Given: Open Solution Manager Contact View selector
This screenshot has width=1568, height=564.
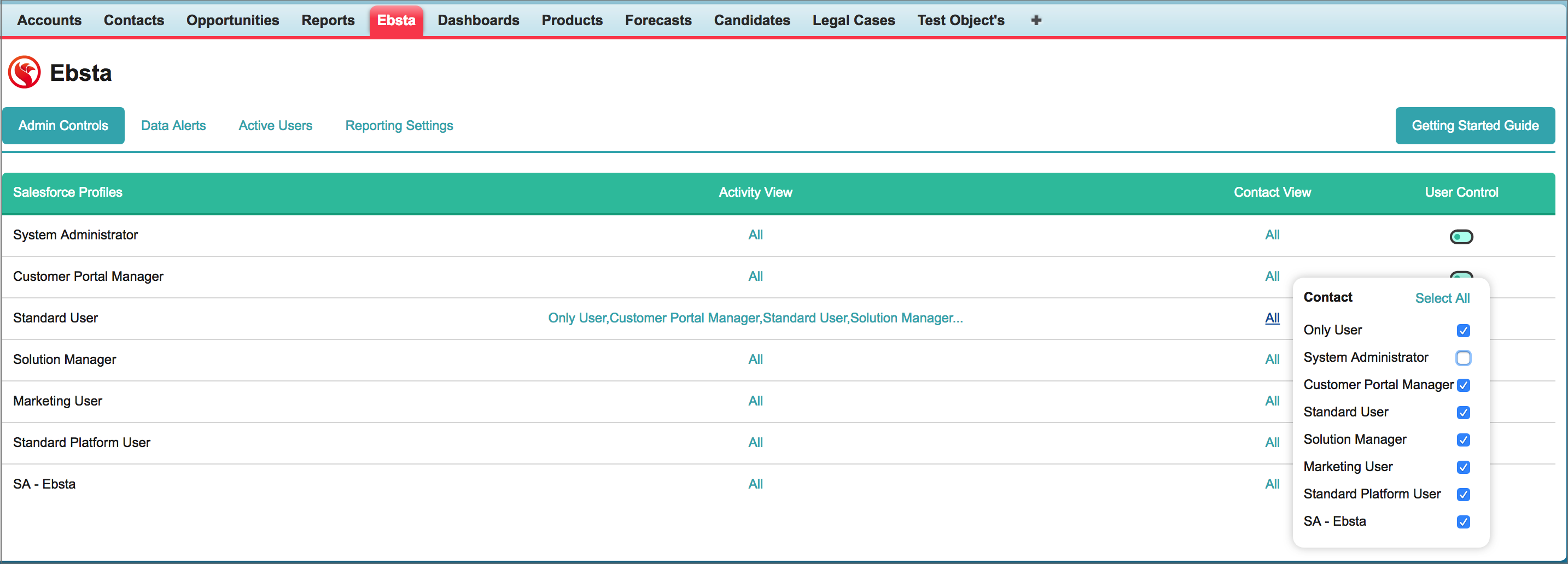Looking at the screenshot, I should 1272,359.
